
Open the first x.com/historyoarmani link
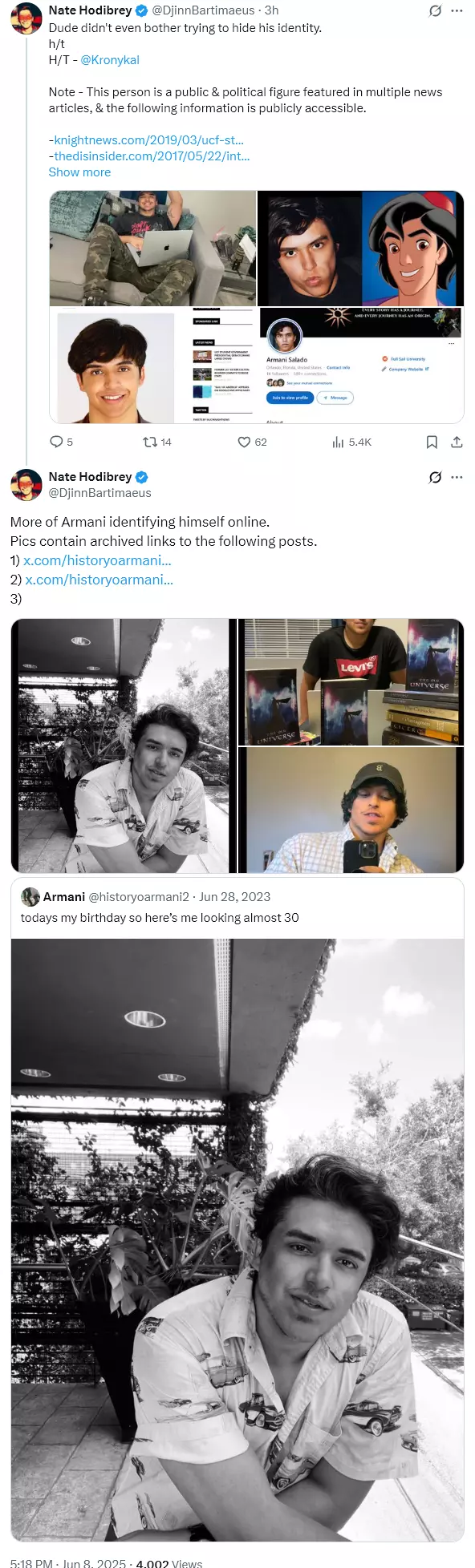[x=97, y=560]
